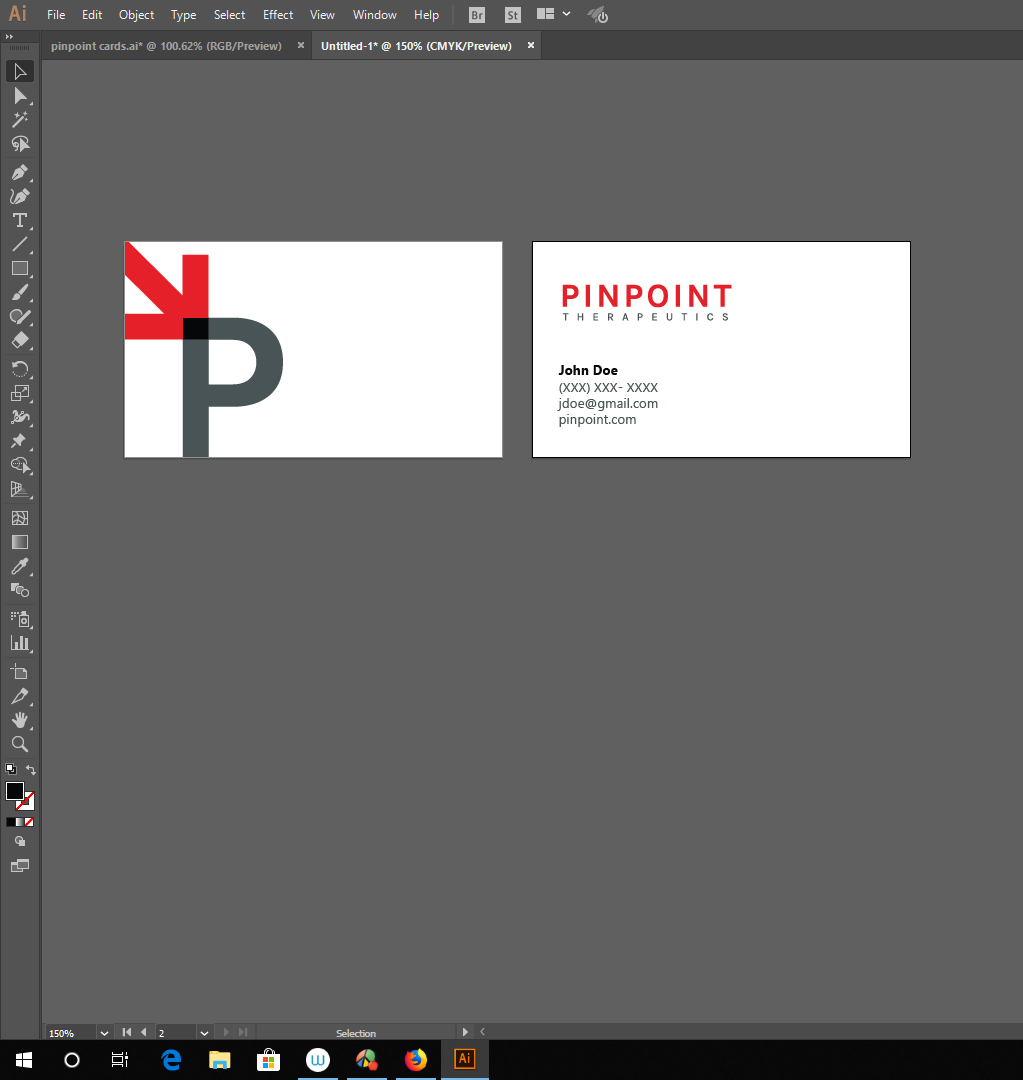
Task: Select the Artboard tool
Action: [19, 672]
